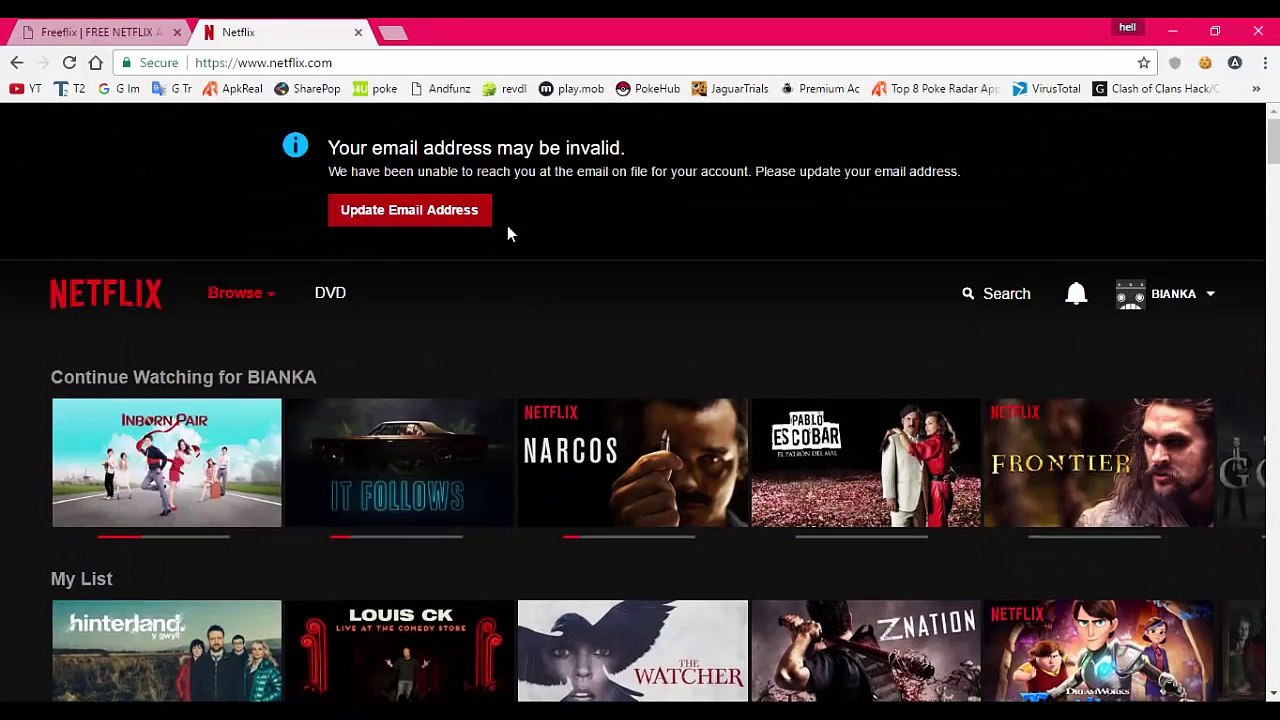Show more bookmarks overflow chevron
This screenshot has height=720, width=1280.
pos(1256,89)
